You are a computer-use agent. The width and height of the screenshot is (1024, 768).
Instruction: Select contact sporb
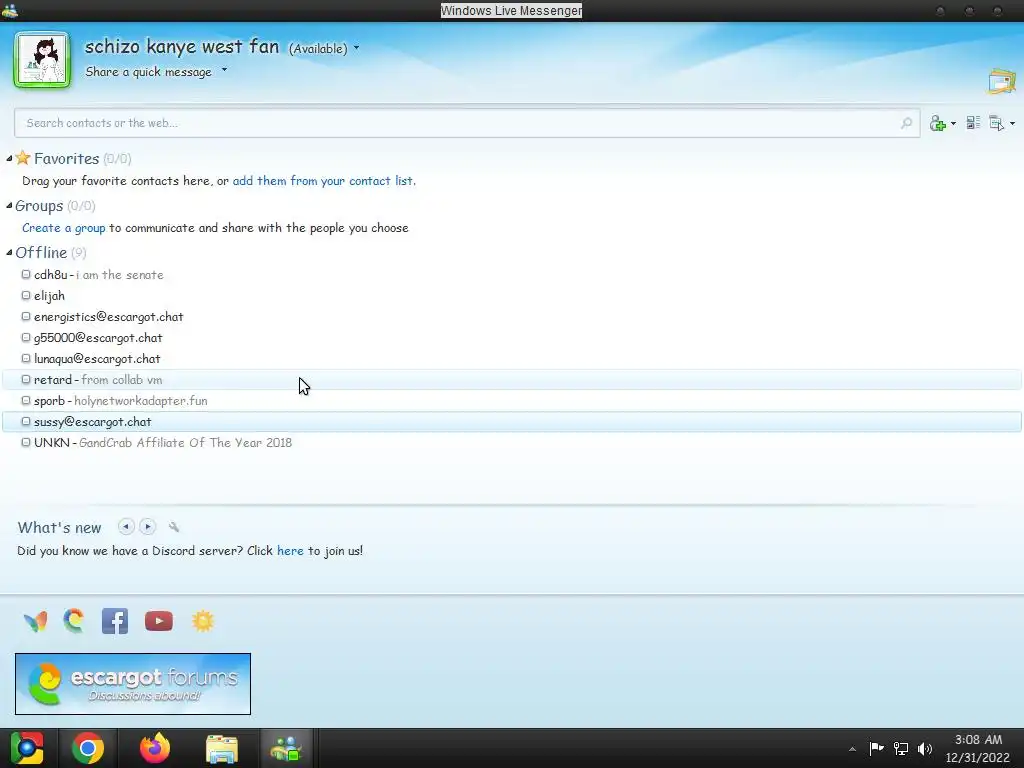511,400
